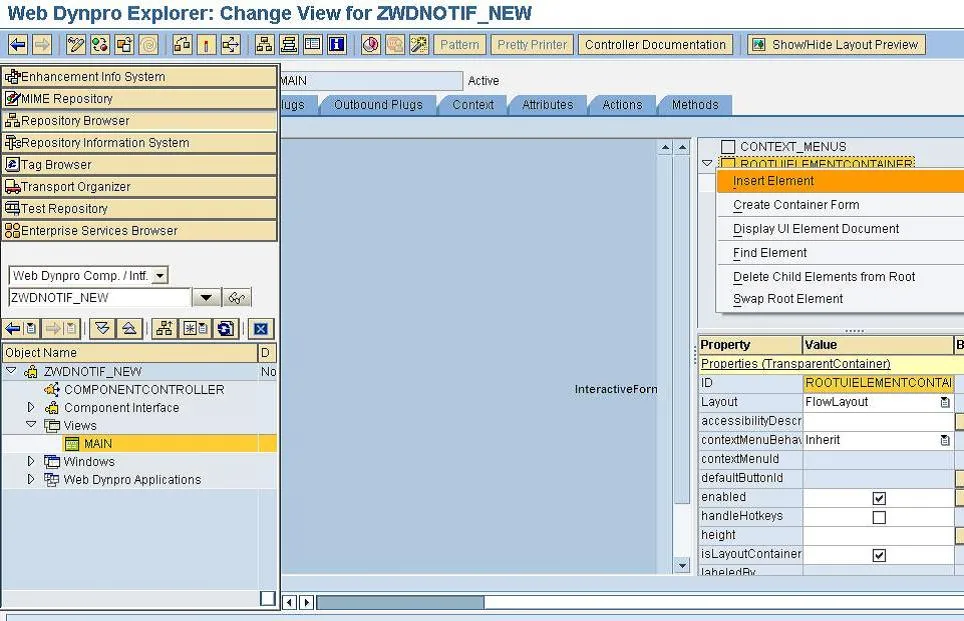This screenshot has height=621, width=964.
Task: Click the expand-all double chevron icon
Action: 100,328
